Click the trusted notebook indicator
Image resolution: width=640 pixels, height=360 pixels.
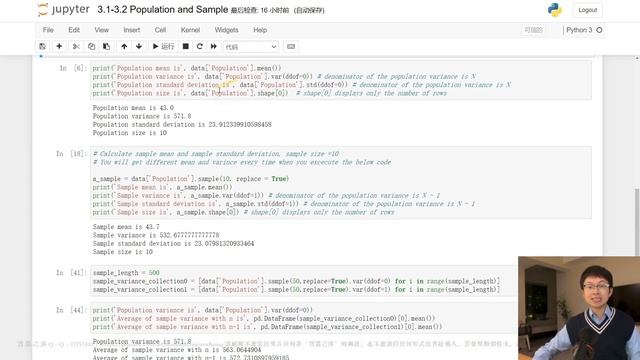point(533,30)
